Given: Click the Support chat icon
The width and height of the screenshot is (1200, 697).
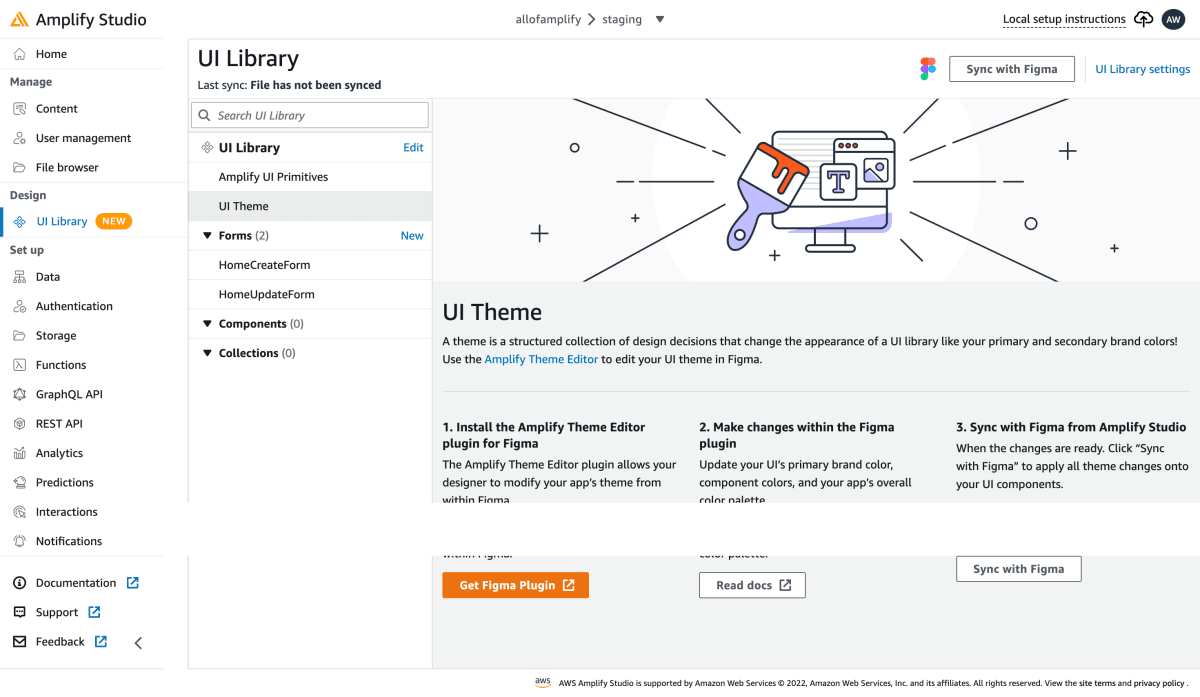Looking at the screenshot, I should pos(19,612).
